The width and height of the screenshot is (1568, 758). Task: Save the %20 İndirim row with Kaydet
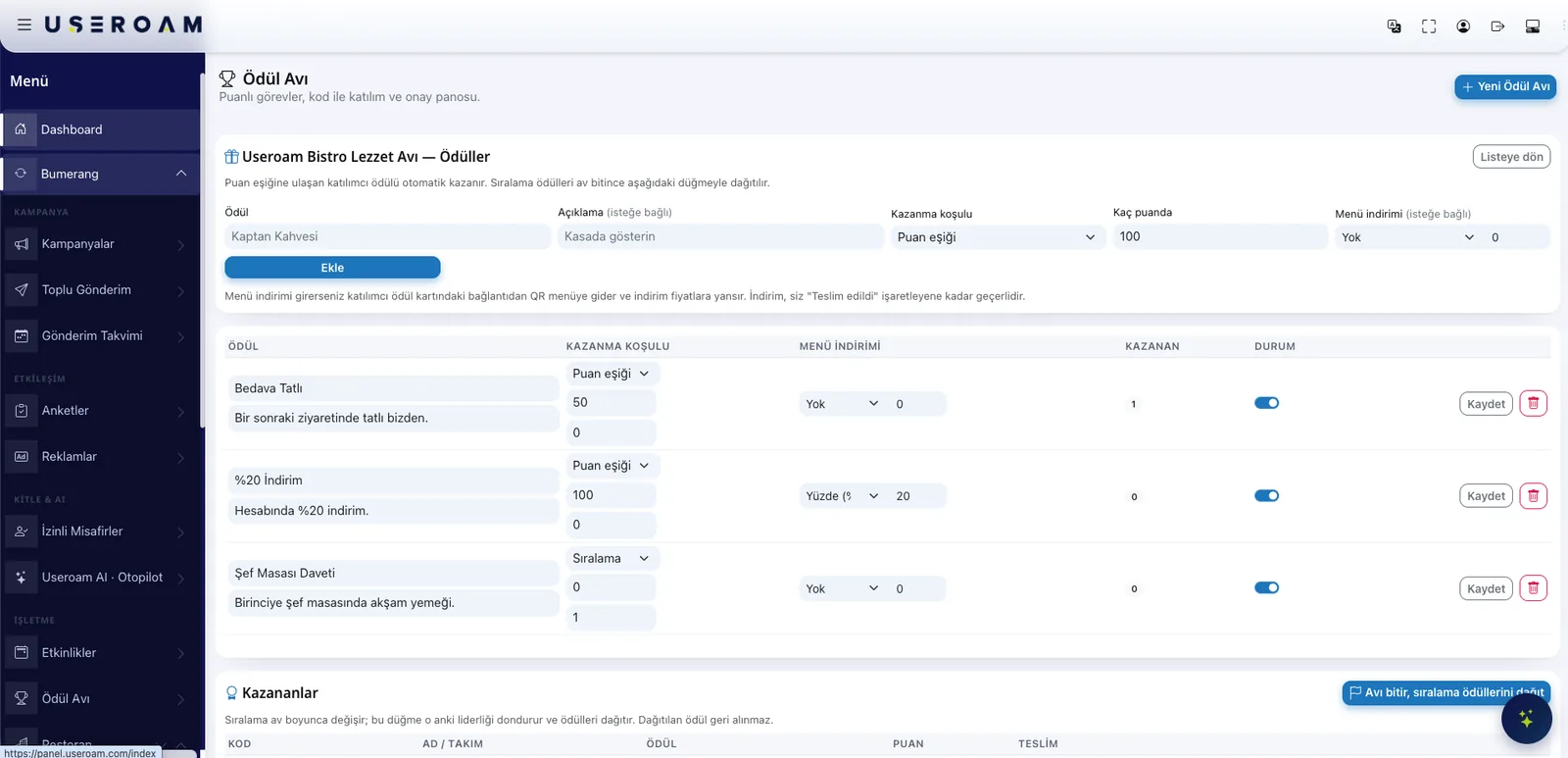[1486, 496]
